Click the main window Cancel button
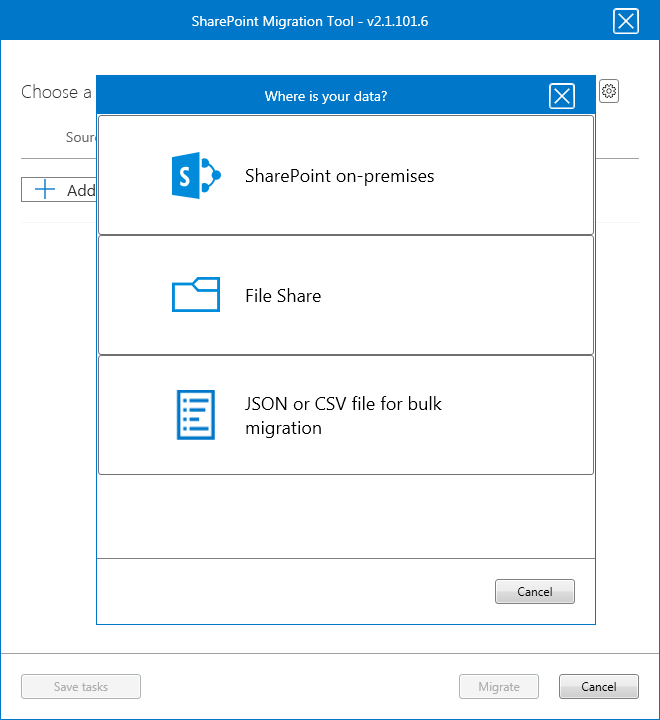 pyautogui.click(x=599, y=687)
